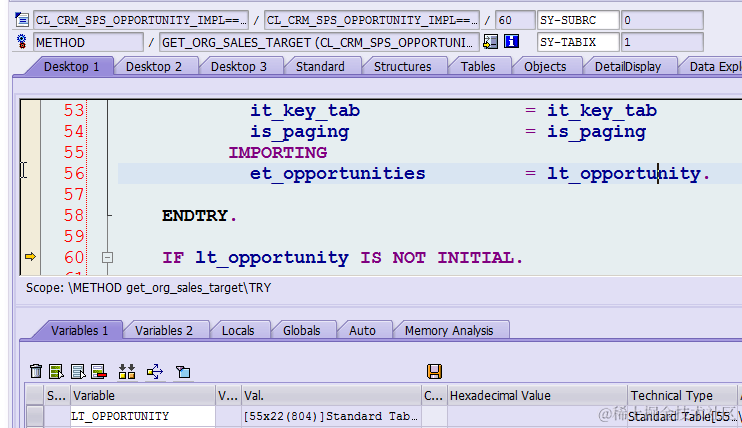The height and width of the screenshot is (428, 742).
Task: Click the S... status column header
Action: (x=56, y=395)
